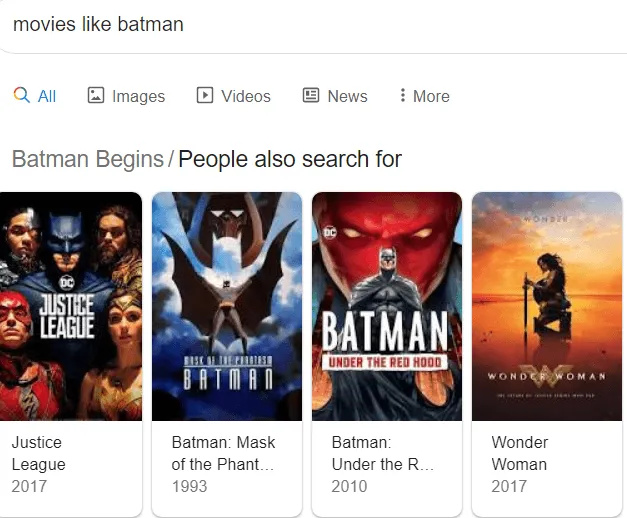
Task: Click the Images tab picture icon
Action: [x=96, y=96]
